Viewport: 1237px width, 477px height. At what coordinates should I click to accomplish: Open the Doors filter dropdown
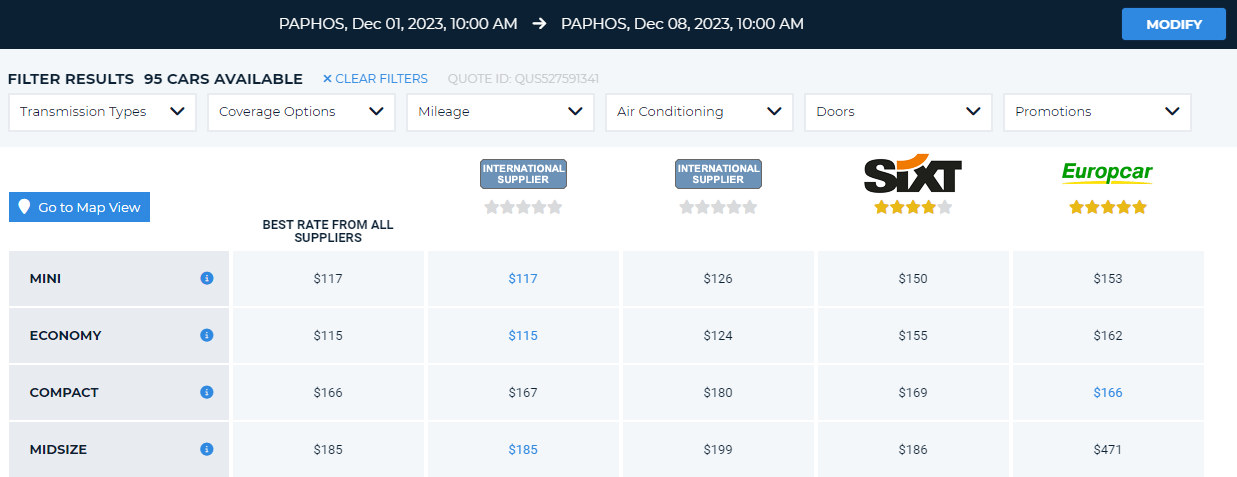(898, 112)
